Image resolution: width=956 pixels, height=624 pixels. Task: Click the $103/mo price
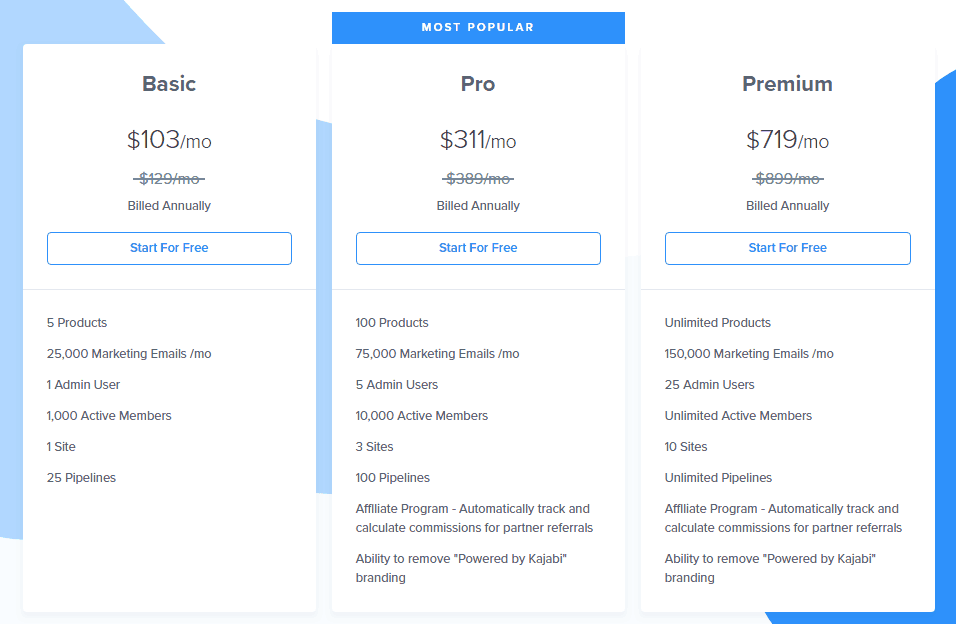click(x=169, y=140)
